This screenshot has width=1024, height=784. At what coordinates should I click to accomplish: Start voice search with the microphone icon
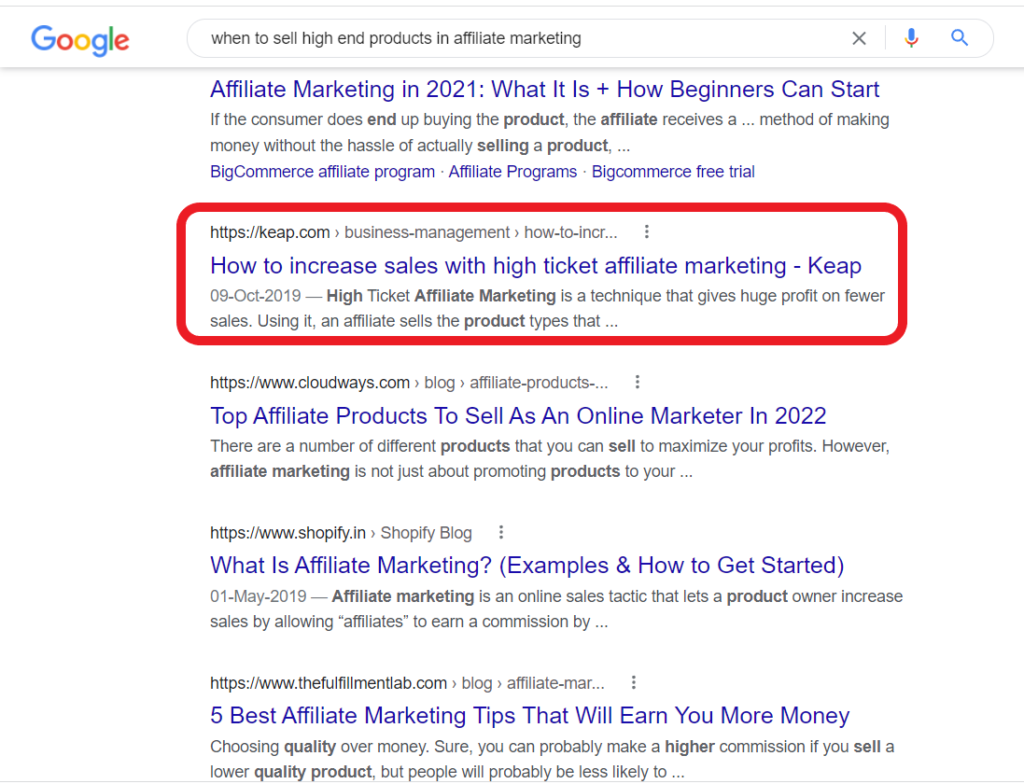point(911,38)
